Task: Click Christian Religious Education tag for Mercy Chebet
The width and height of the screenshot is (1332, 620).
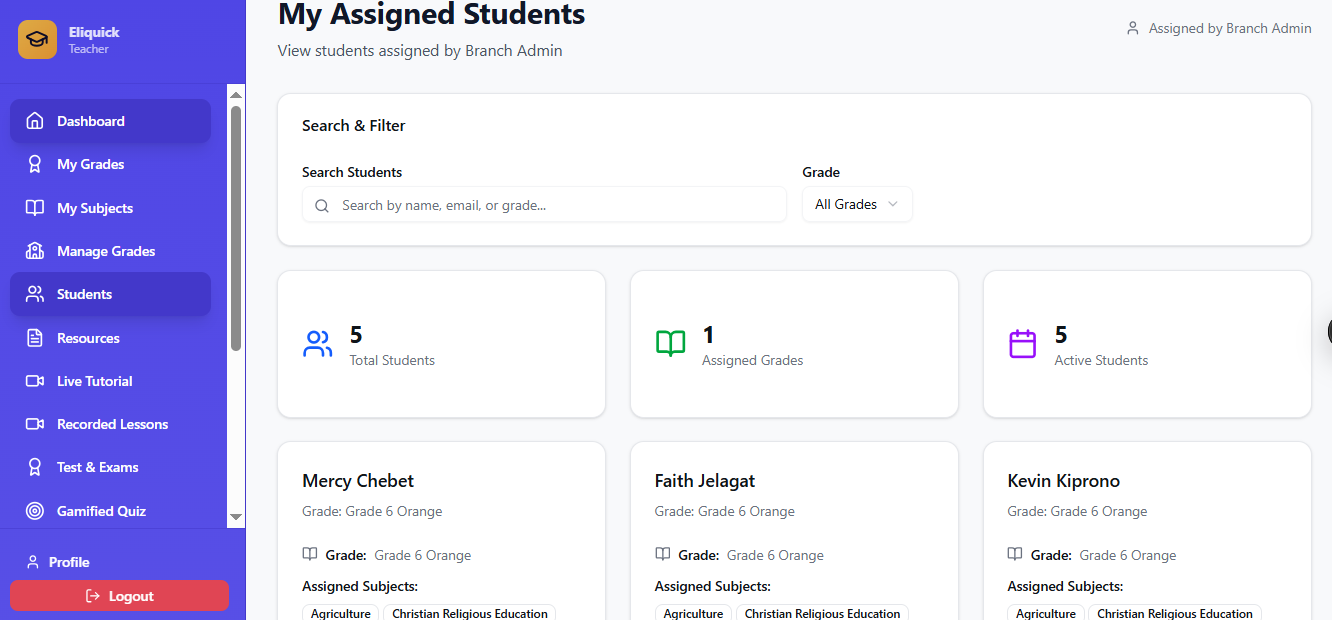Action: (x=469, y=613)
